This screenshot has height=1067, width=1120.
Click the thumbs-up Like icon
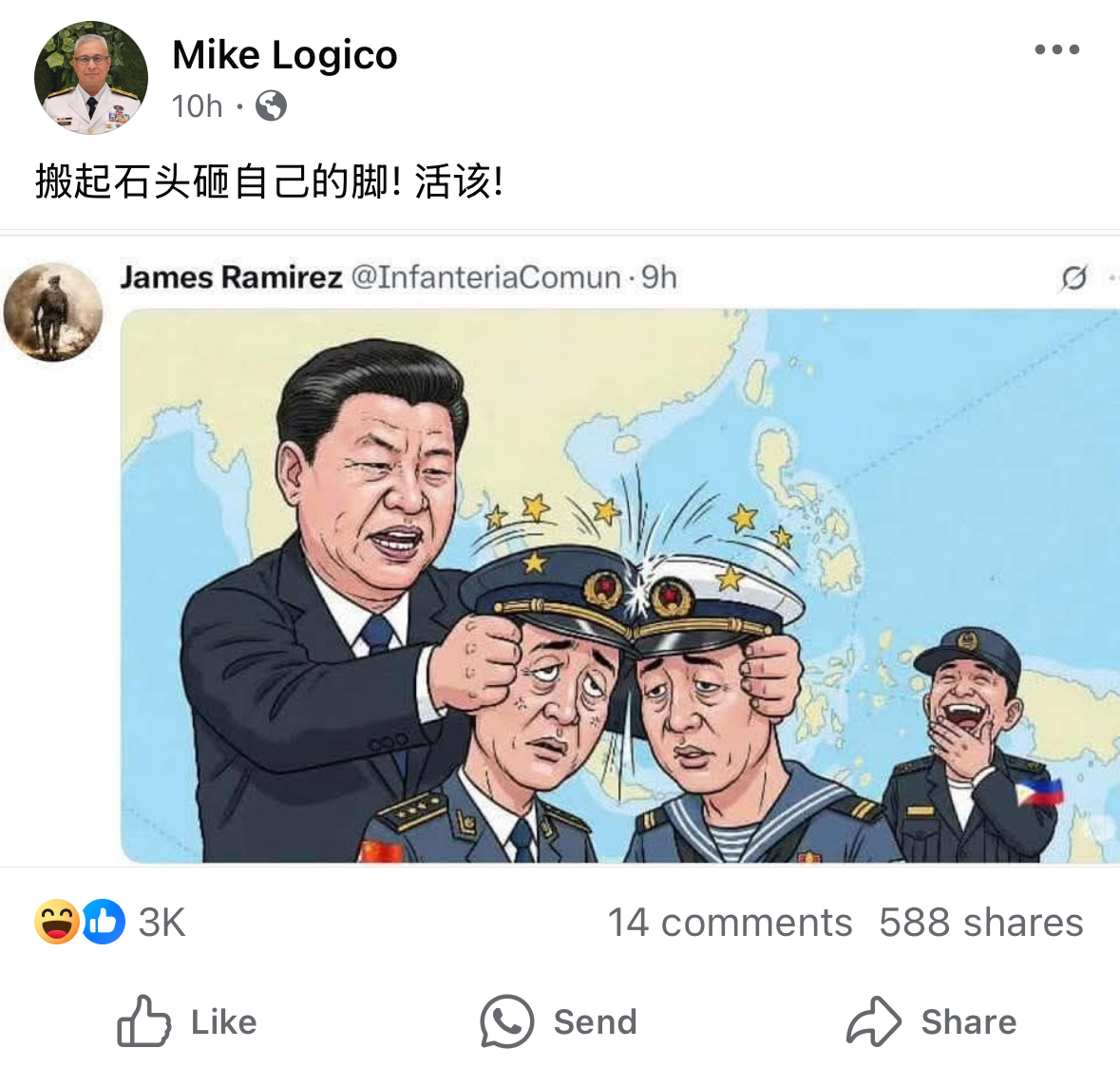pyautogui.click(x=144, y=1021)
